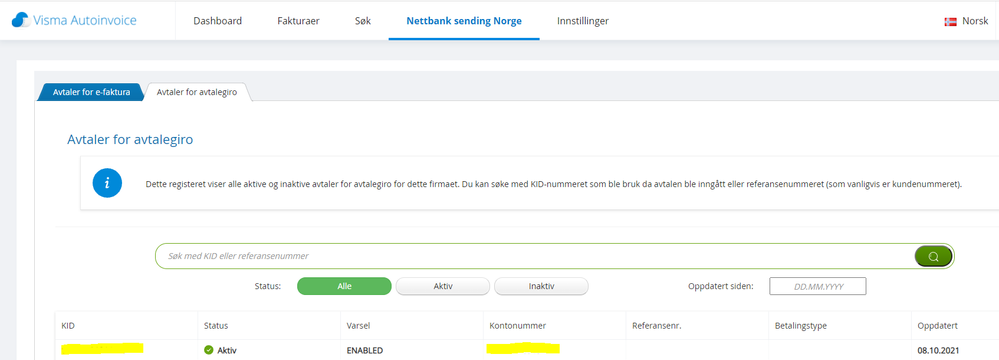Open the Norsk language selector
999x360 pixels.
coord(967,21)
